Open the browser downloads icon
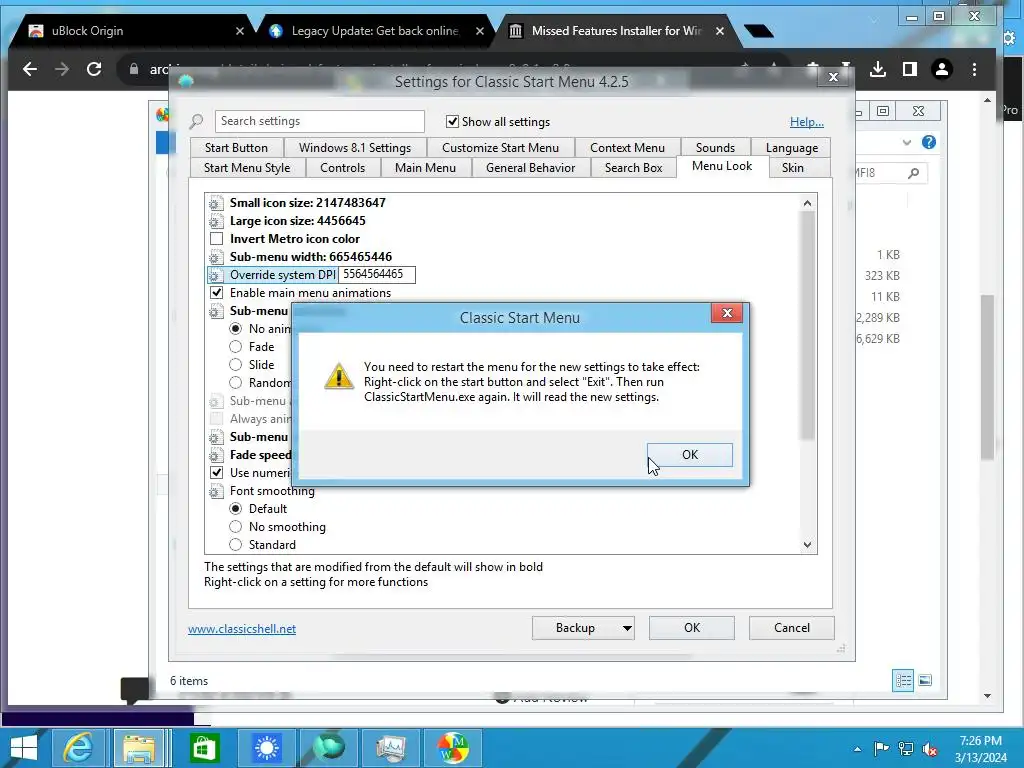 tap(878, 69)
